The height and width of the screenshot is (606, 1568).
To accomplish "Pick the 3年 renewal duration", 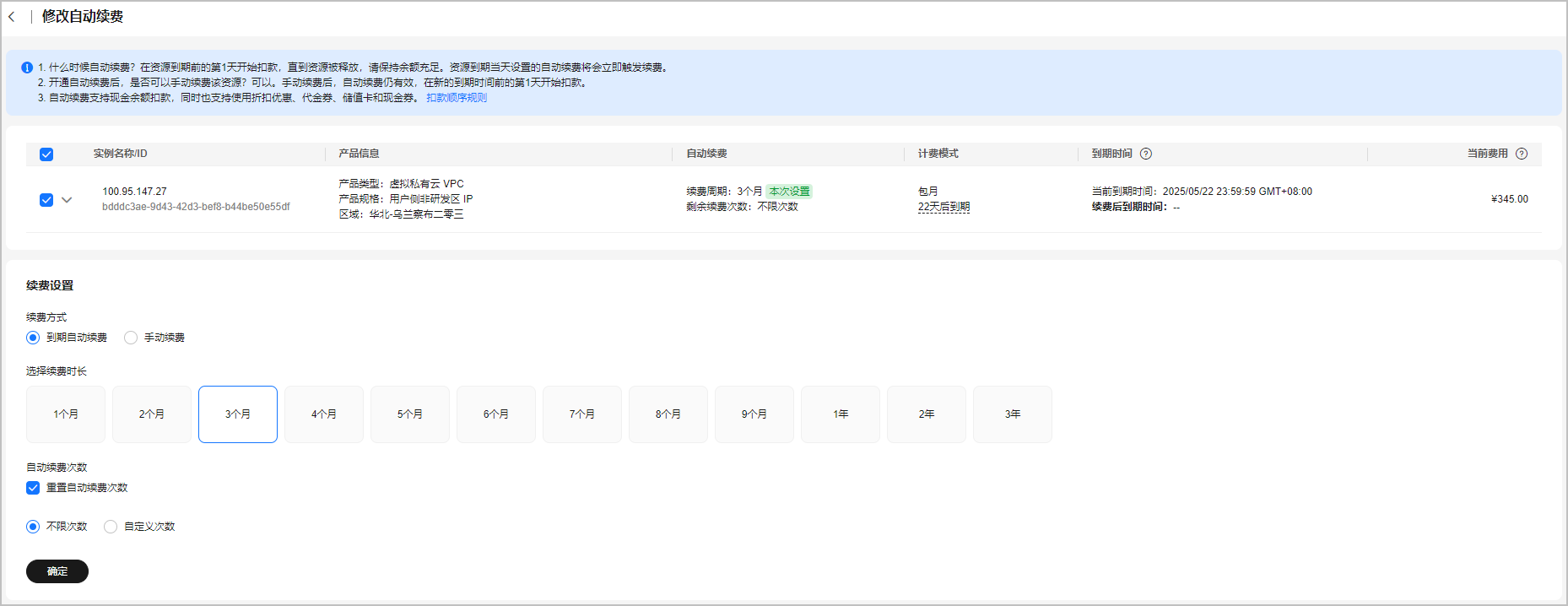I will 1013,414.
